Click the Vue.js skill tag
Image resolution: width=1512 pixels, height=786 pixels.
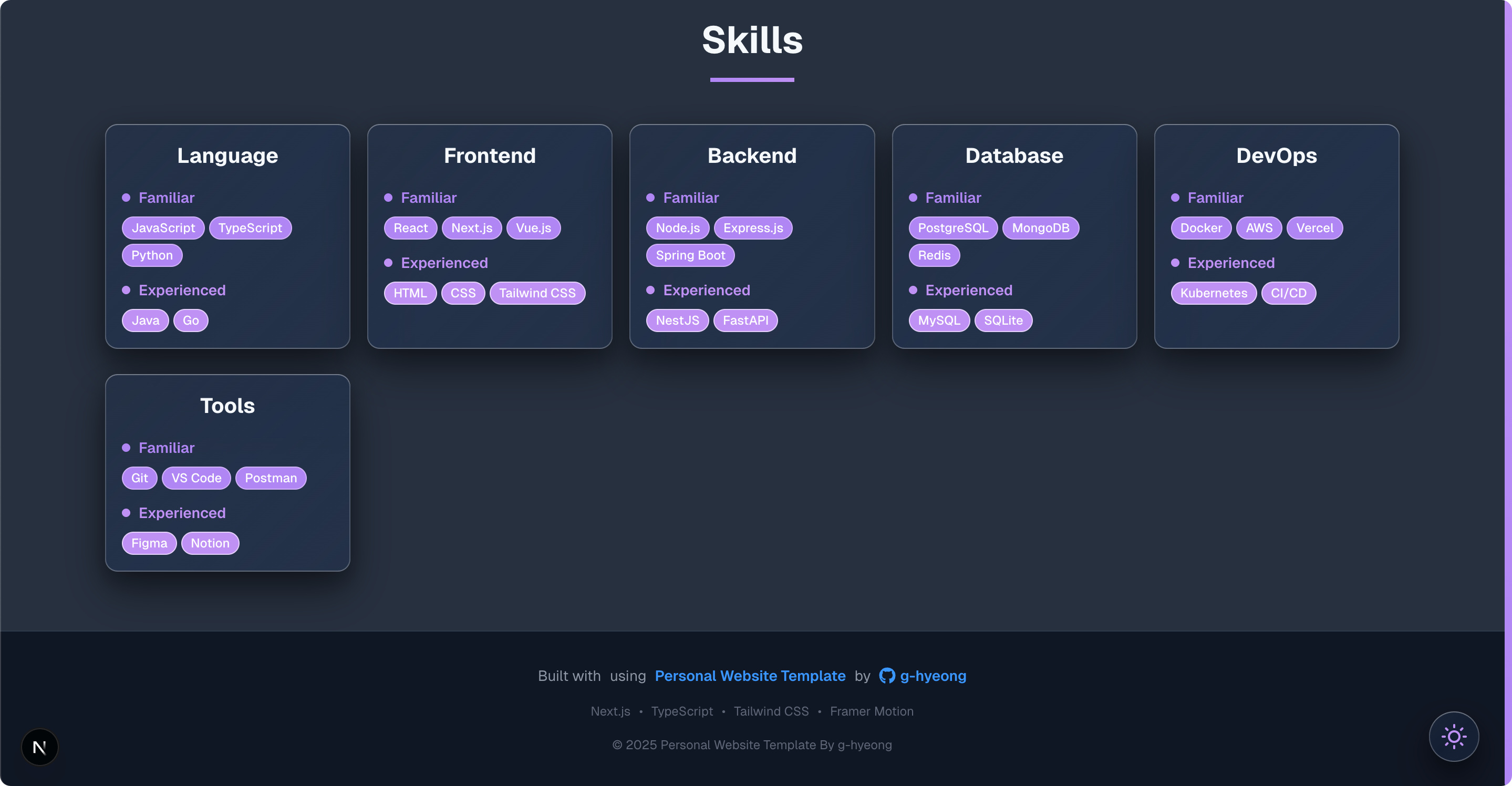[534, 227]
